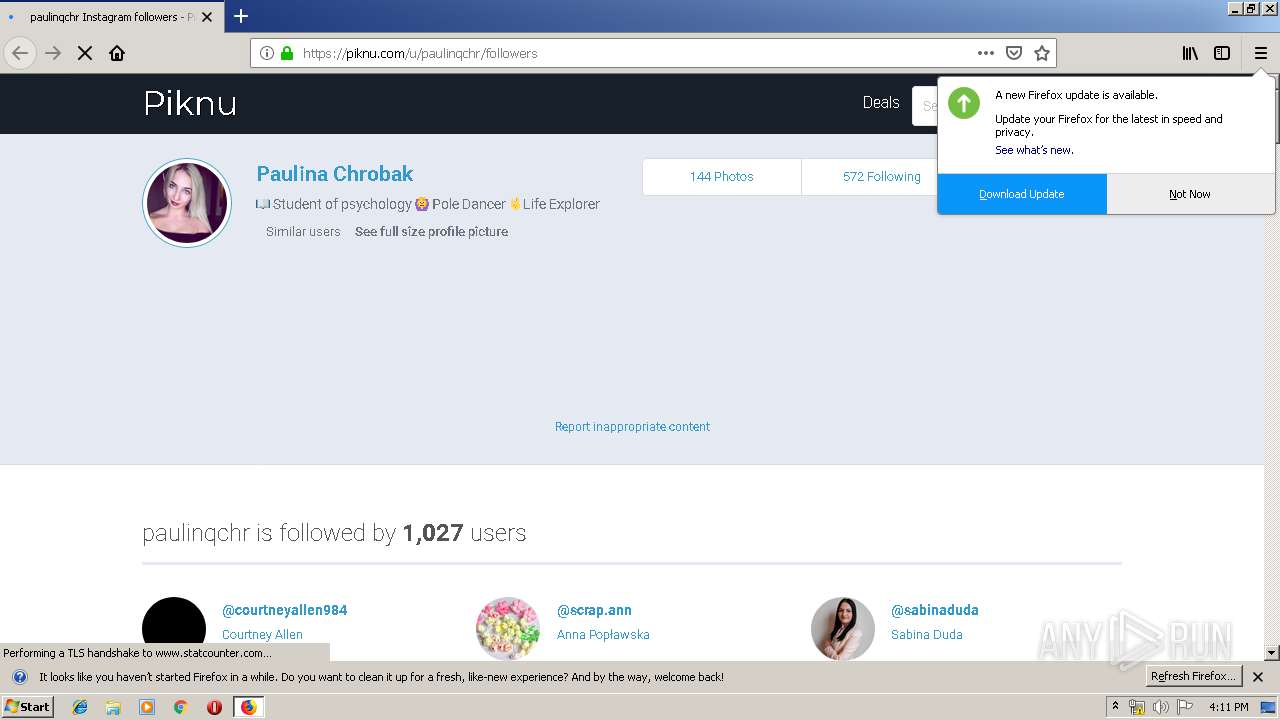The image size is (1280, 720).
Task: Click the Download Update button
Action: [x=1022, y=194]
